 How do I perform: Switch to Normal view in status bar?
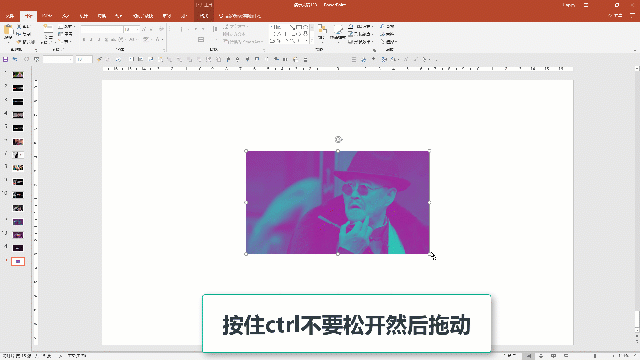(x=529, y=356)
